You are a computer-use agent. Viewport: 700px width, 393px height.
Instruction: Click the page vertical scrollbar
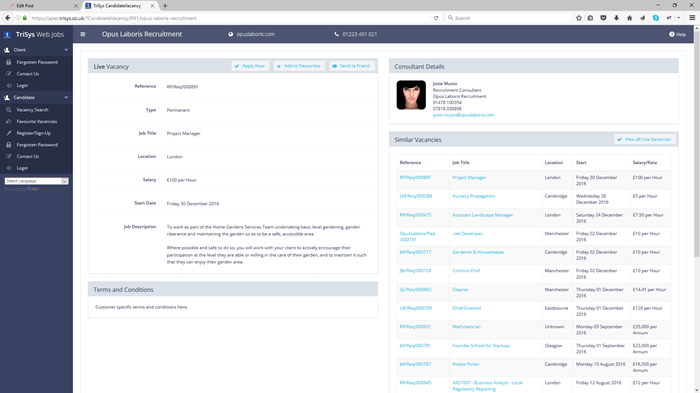697,143
